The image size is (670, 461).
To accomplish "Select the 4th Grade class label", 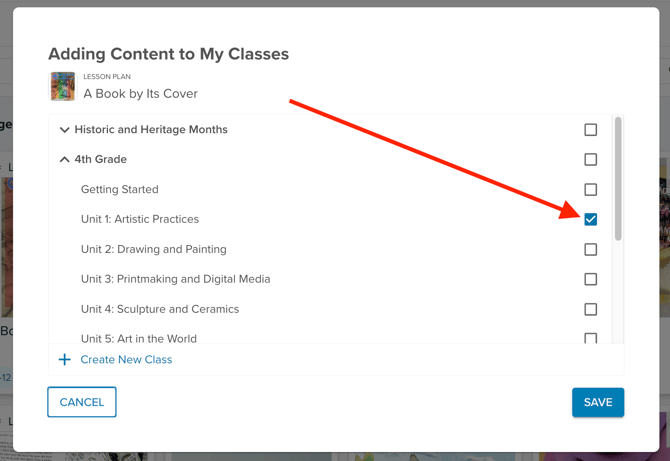I will pos(100,159).
